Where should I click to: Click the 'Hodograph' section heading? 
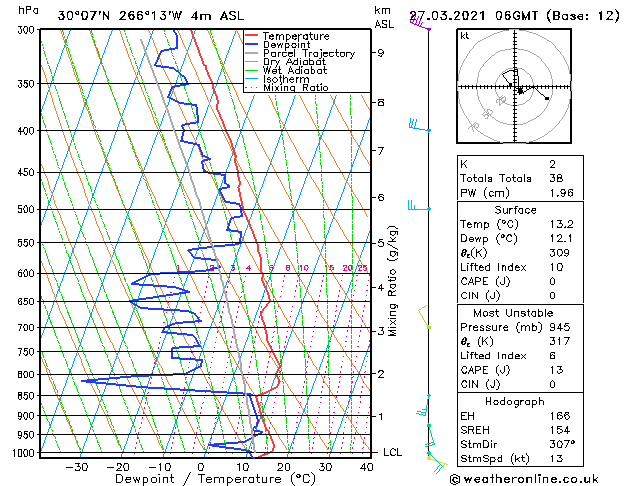pyautogui.click(x=515, y=401)
